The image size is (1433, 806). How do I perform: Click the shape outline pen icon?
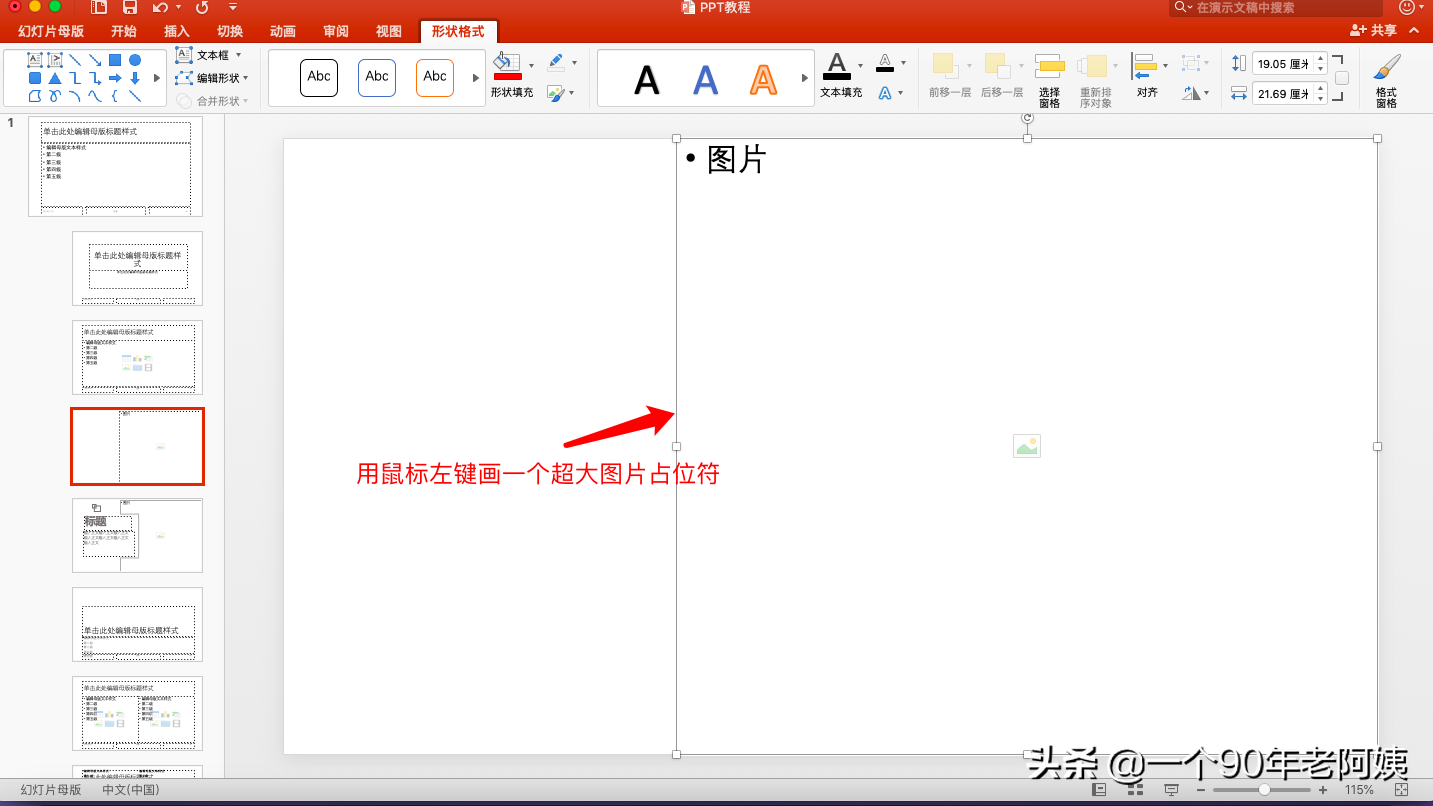coord(556,62)
